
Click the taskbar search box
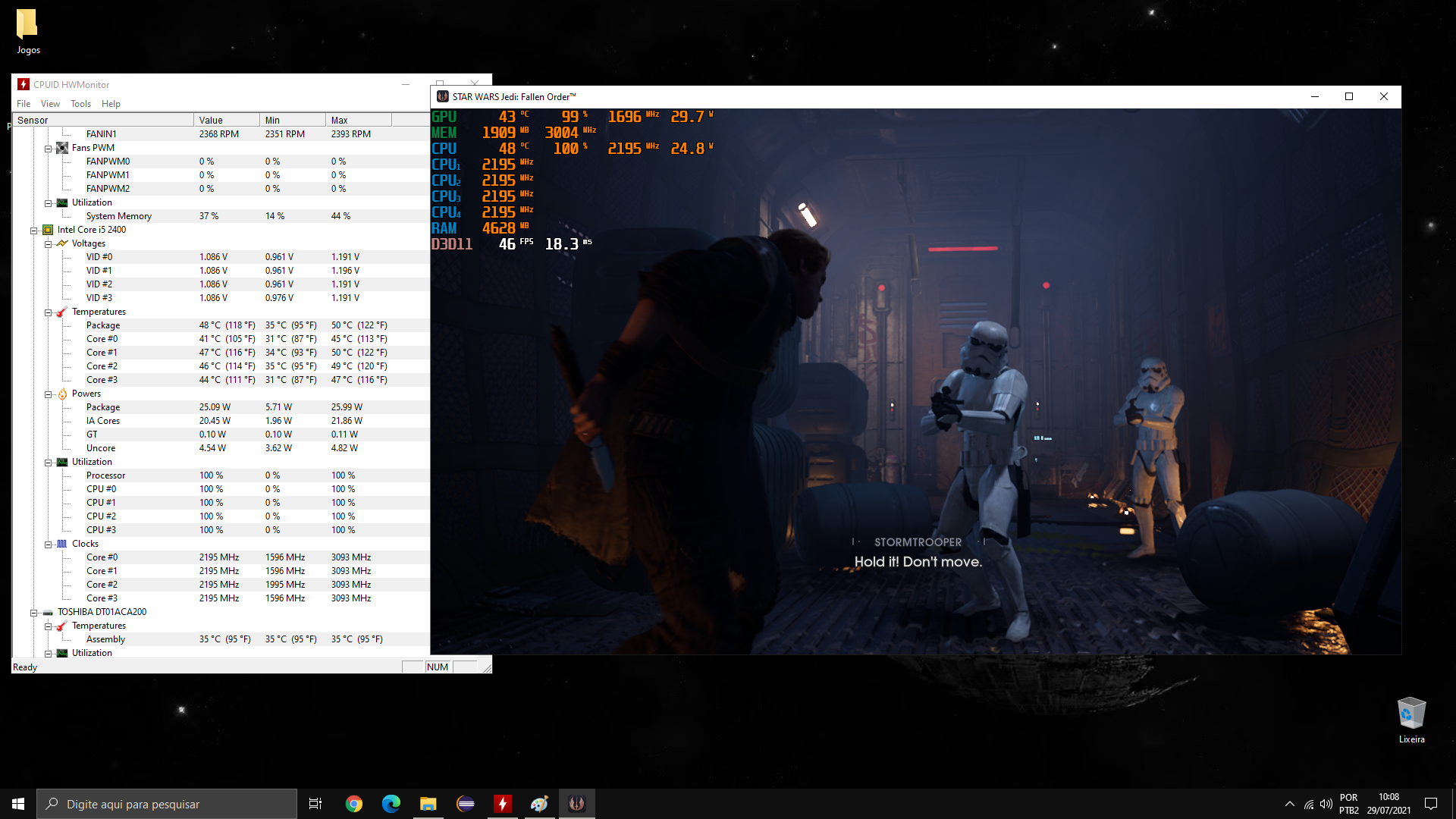coord(167,804)
